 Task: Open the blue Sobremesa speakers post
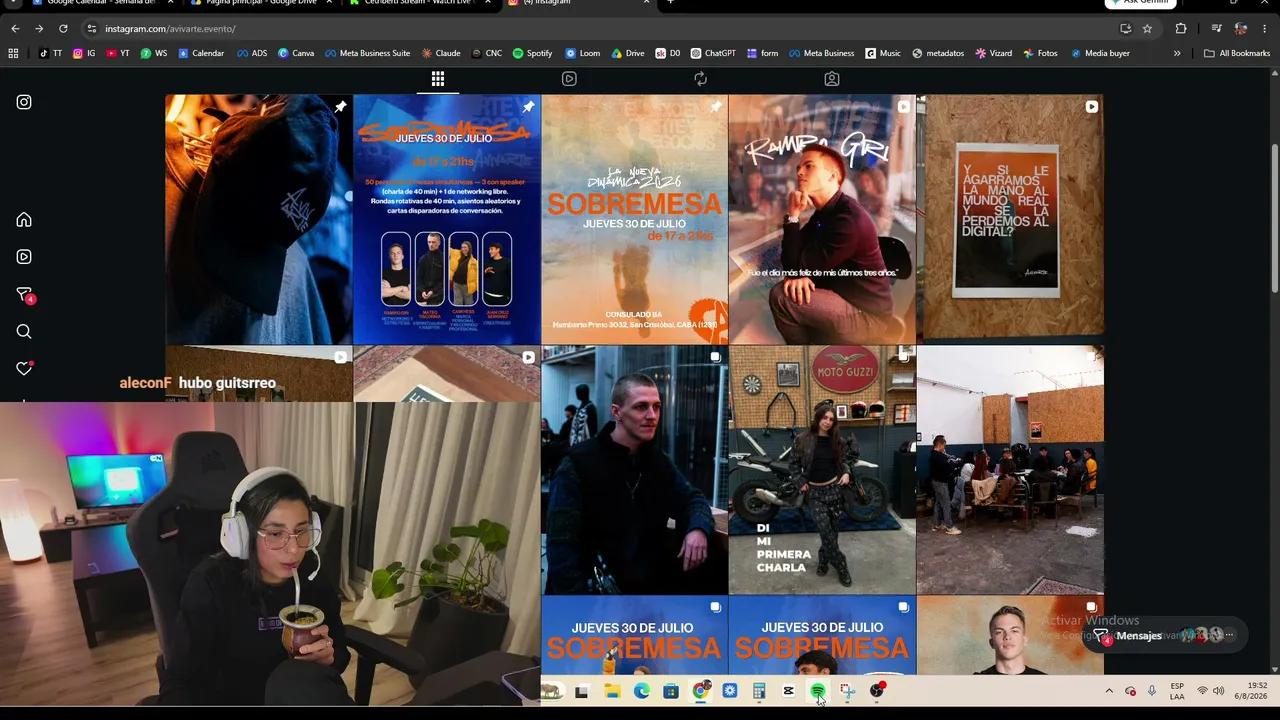coord(447,220)
